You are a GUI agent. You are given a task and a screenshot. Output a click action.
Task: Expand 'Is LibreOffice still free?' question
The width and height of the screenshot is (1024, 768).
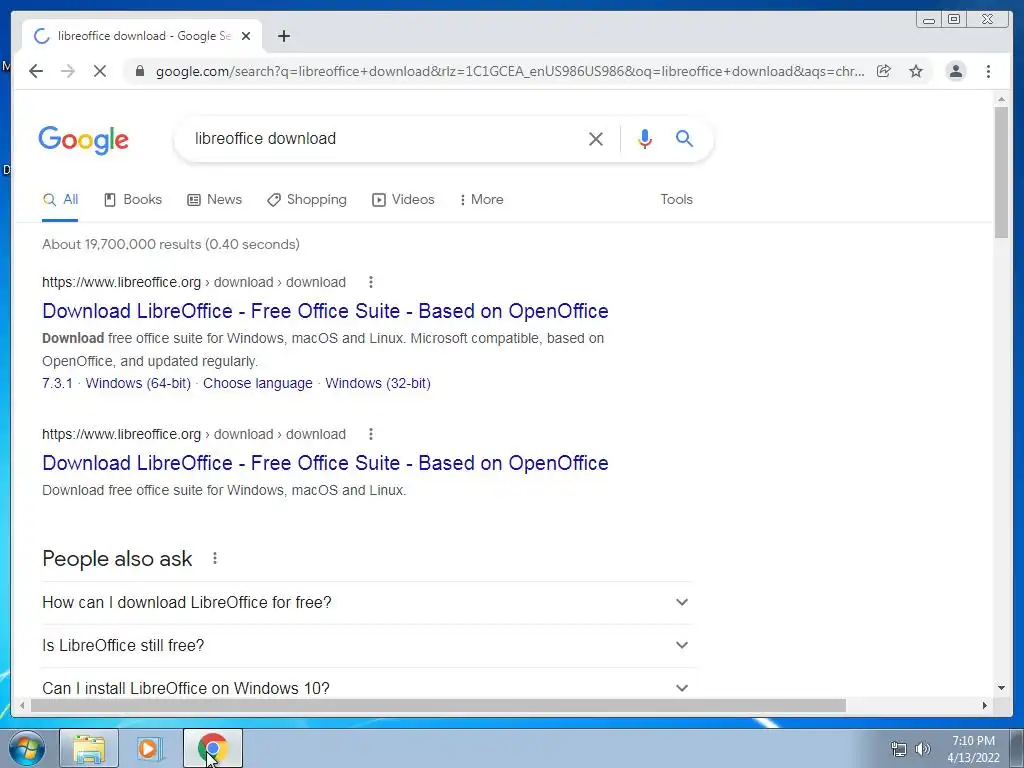tap(367, 645)
